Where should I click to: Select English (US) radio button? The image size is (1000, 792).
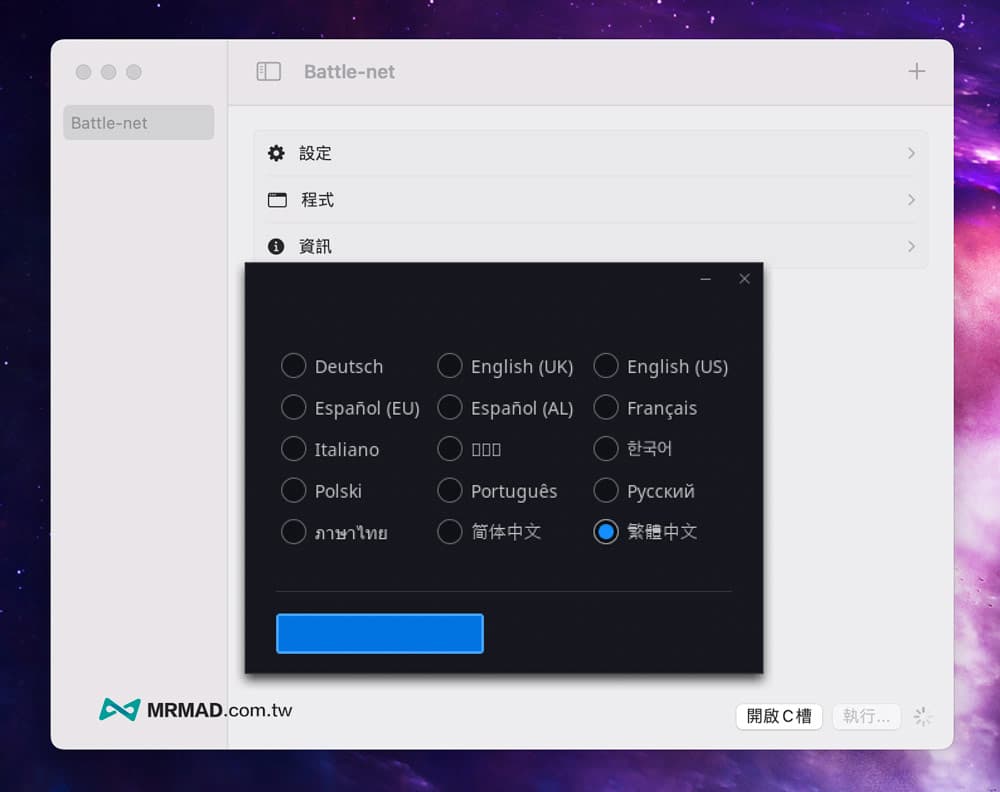point(606,366)
